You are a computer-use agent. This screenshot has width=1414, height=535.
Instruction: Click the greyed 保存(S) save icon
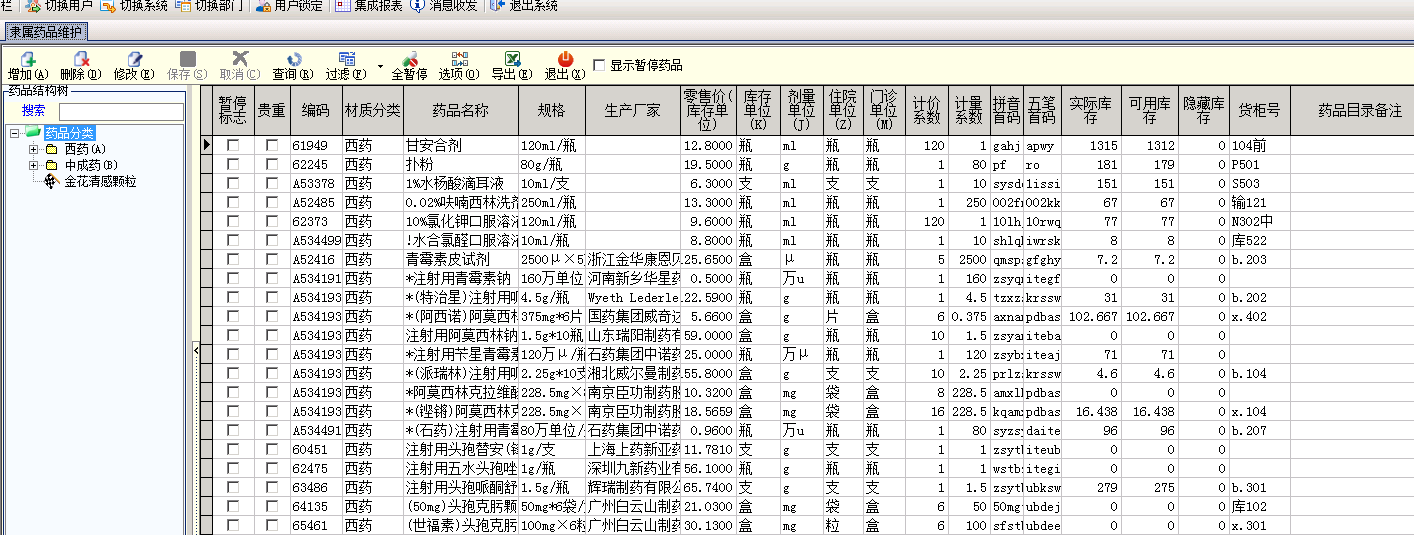click(188, 59)
